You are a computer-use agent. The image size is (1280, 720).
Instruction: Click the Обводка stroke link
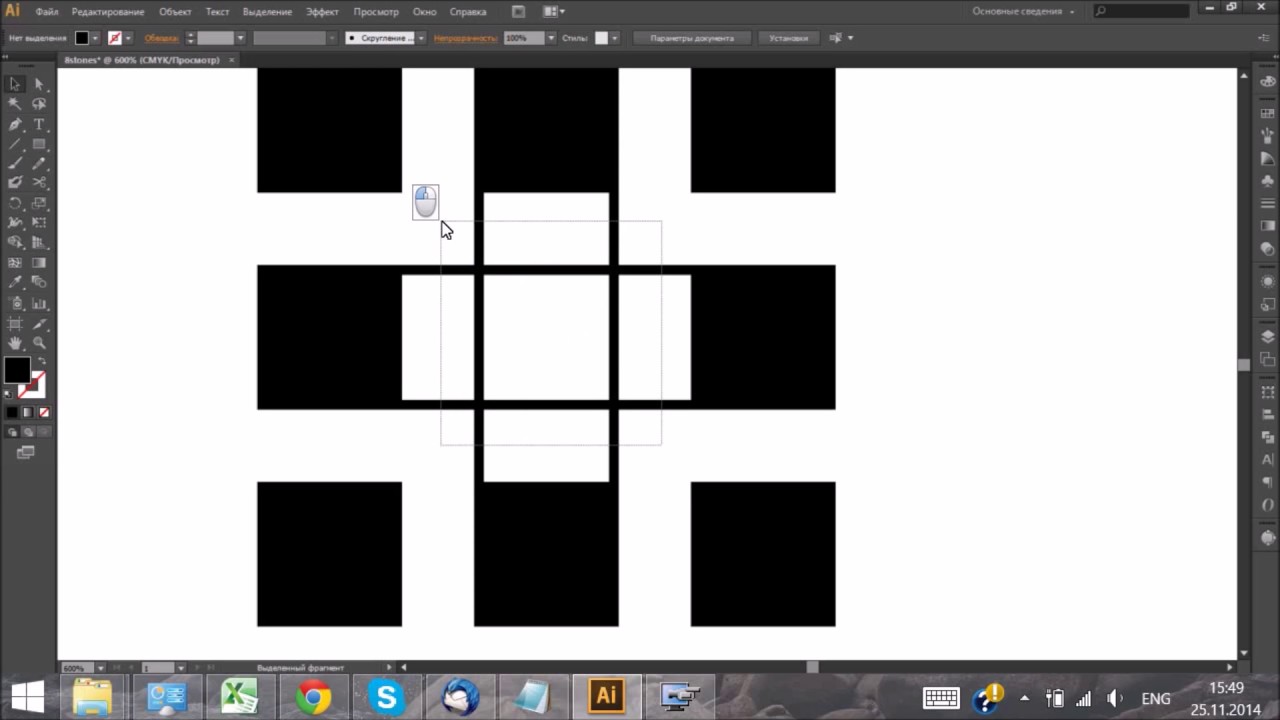tap(160, 38)
